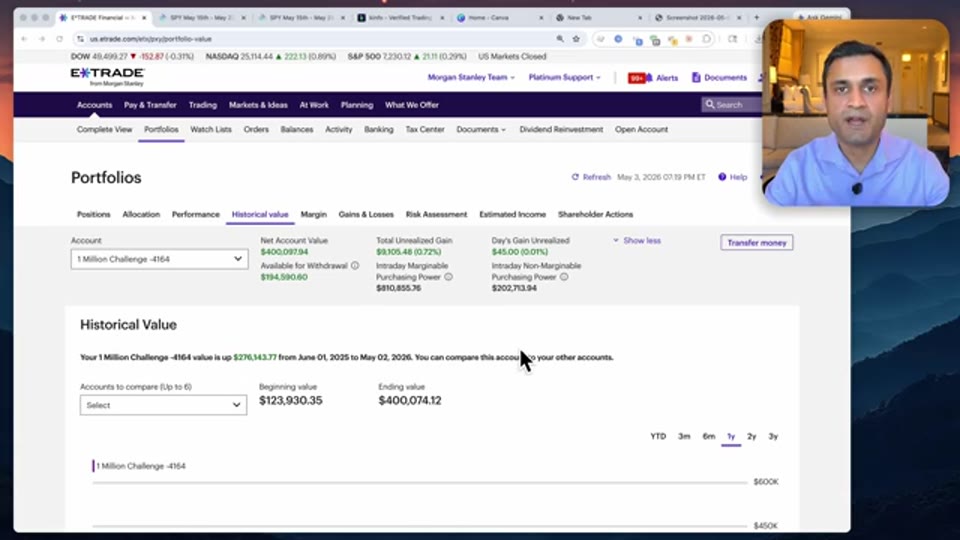Click the browser forward arrow
Screen dimensions: 960x540
(42, 39)
